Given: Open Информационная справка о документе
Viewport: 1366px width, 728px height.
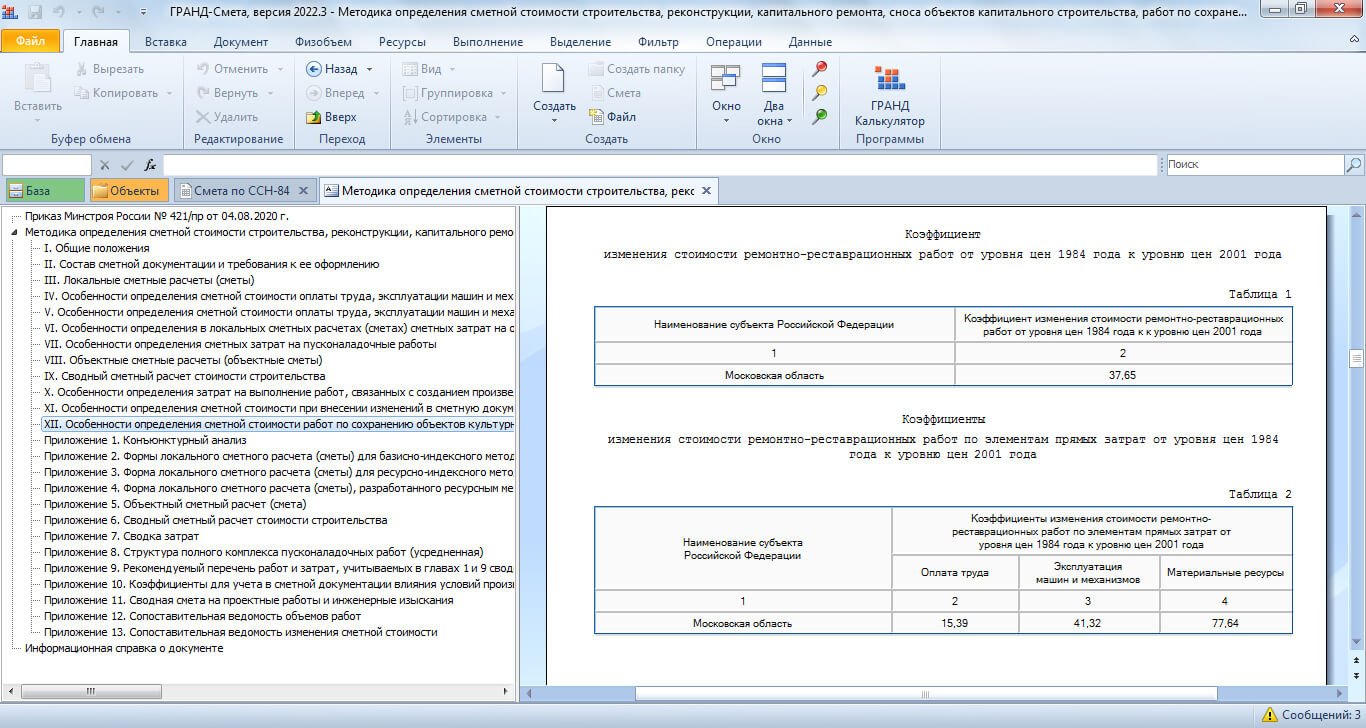Looking at the screenshot, I should click(x=124, y=648).
